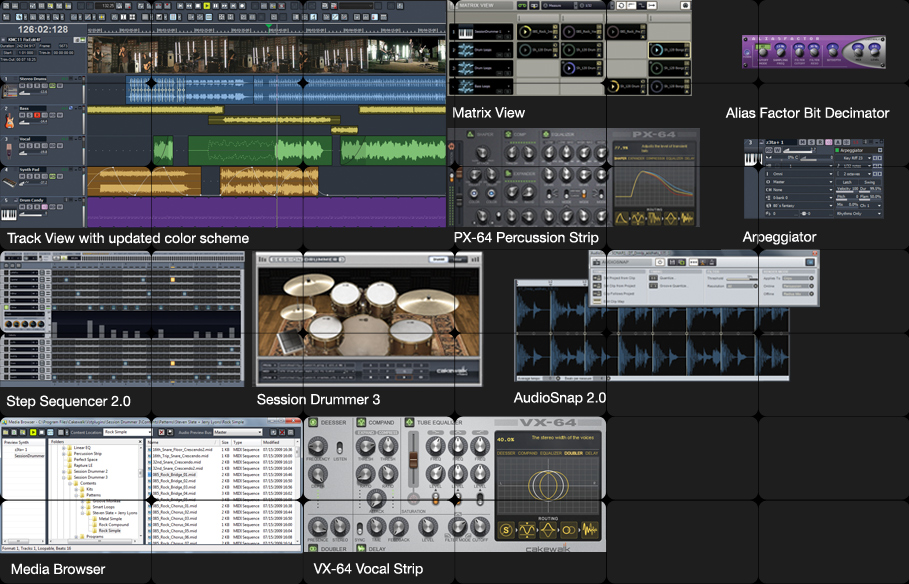Click the S Deesser routing icon in VX-64
The height and width of the screenshot is (584, 909).
(x=506, y=529)
